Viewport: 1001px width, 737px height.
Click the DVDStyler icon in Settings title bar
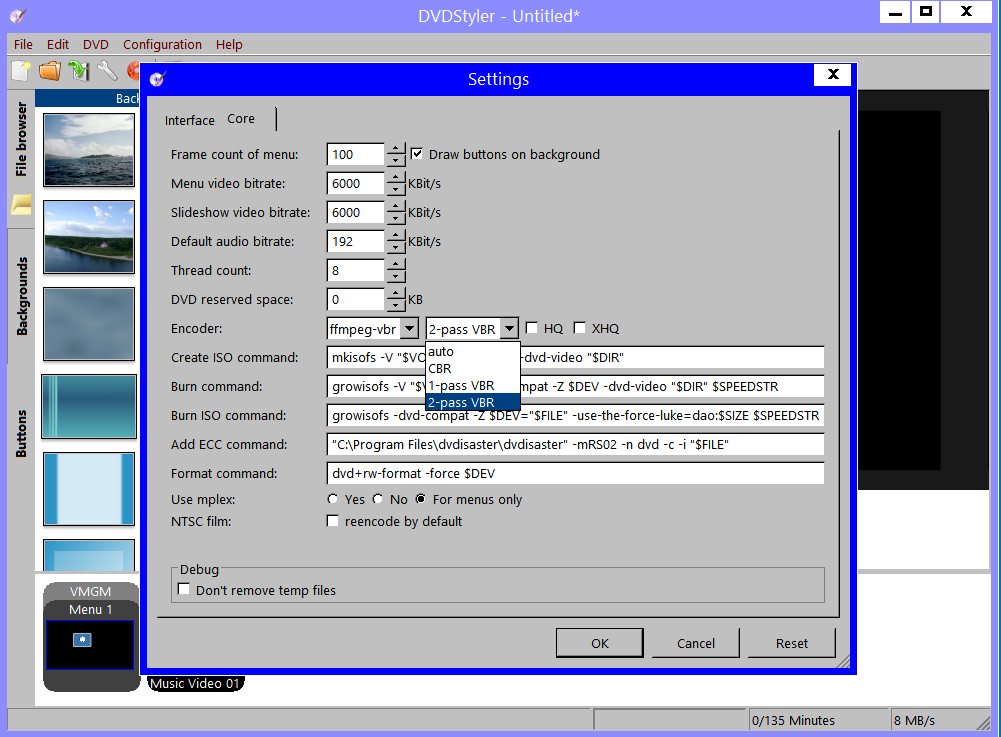(x=158, y=79)
